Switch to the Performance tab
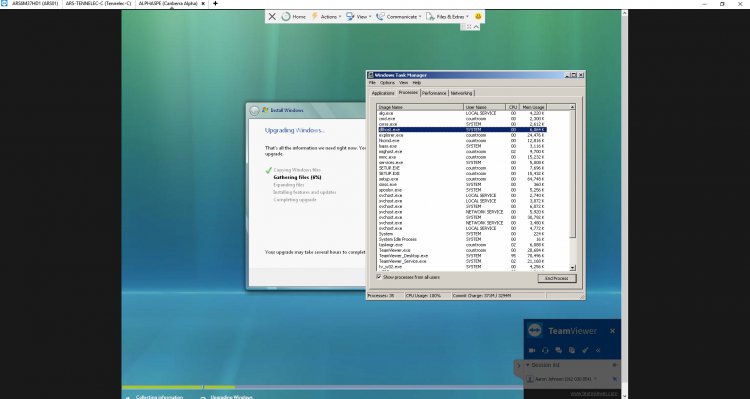Viewport: 750px width, 399px height. click(x=434, y=93)
